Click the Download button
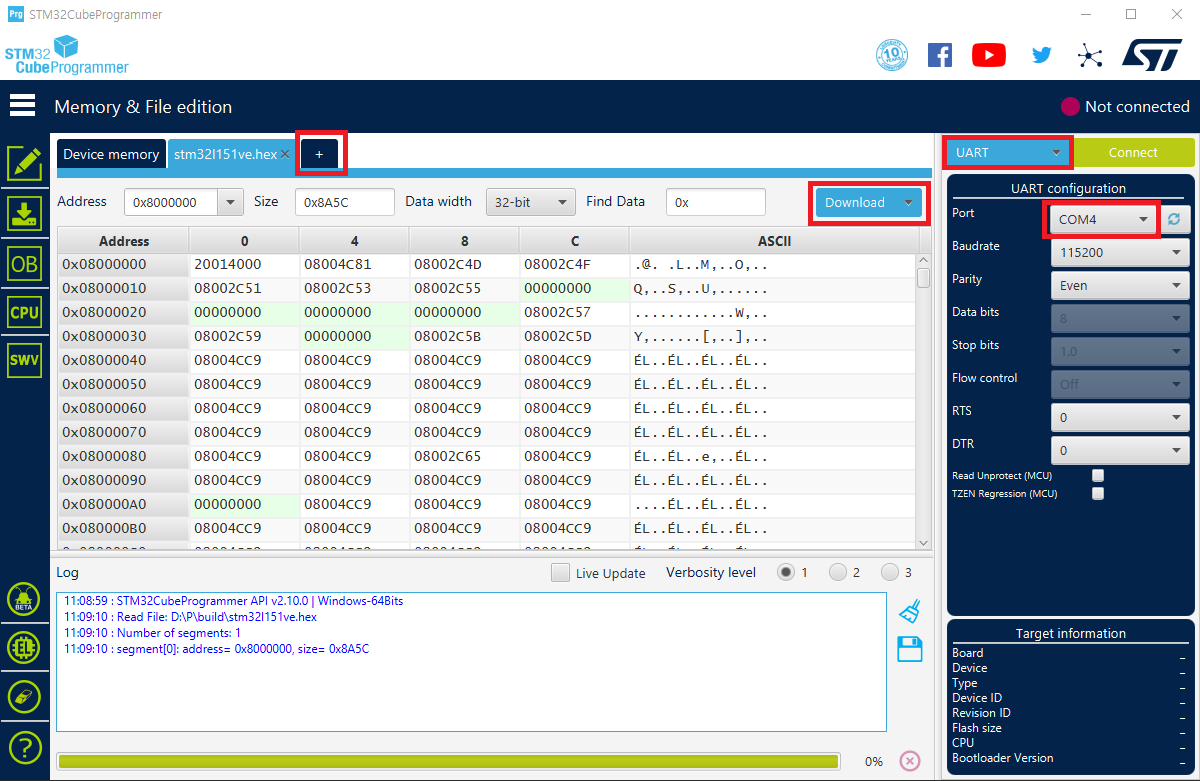Image resolution: width=1200 pixels, height=781 pixels. click(856, 202)
